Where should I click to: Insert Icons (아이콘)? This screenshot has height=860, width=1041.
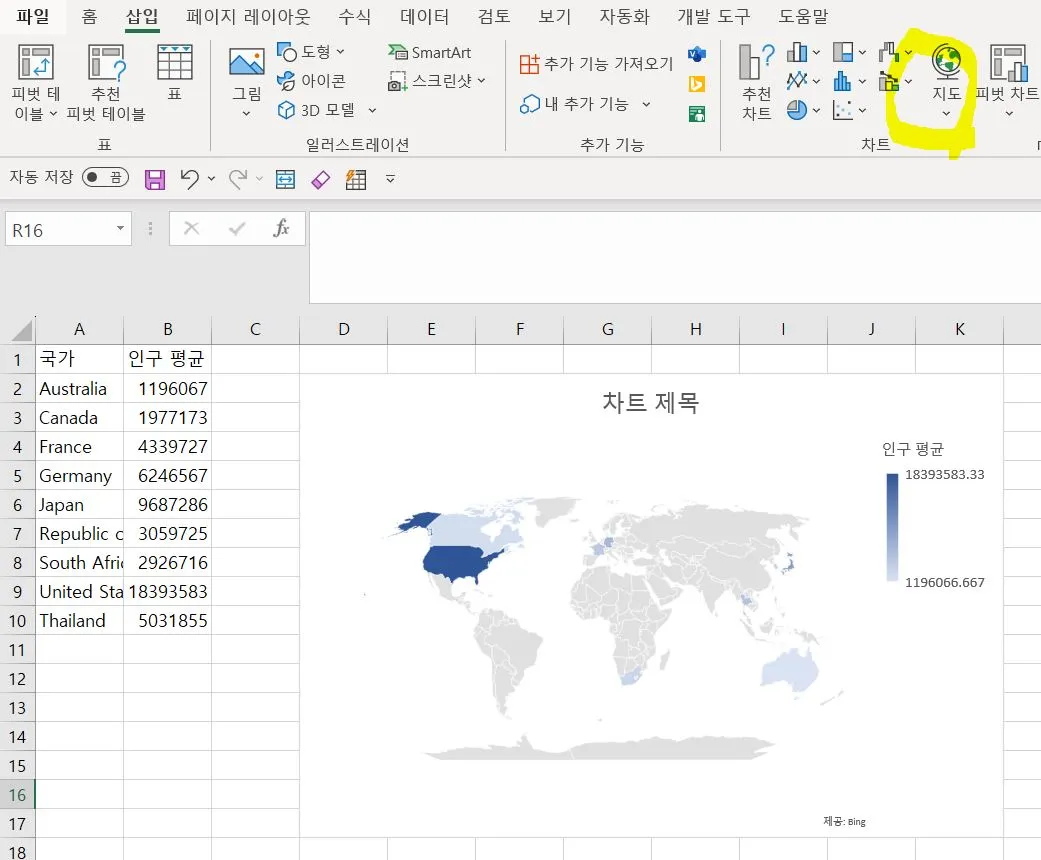pyautogui.click(x=311, y=80)
